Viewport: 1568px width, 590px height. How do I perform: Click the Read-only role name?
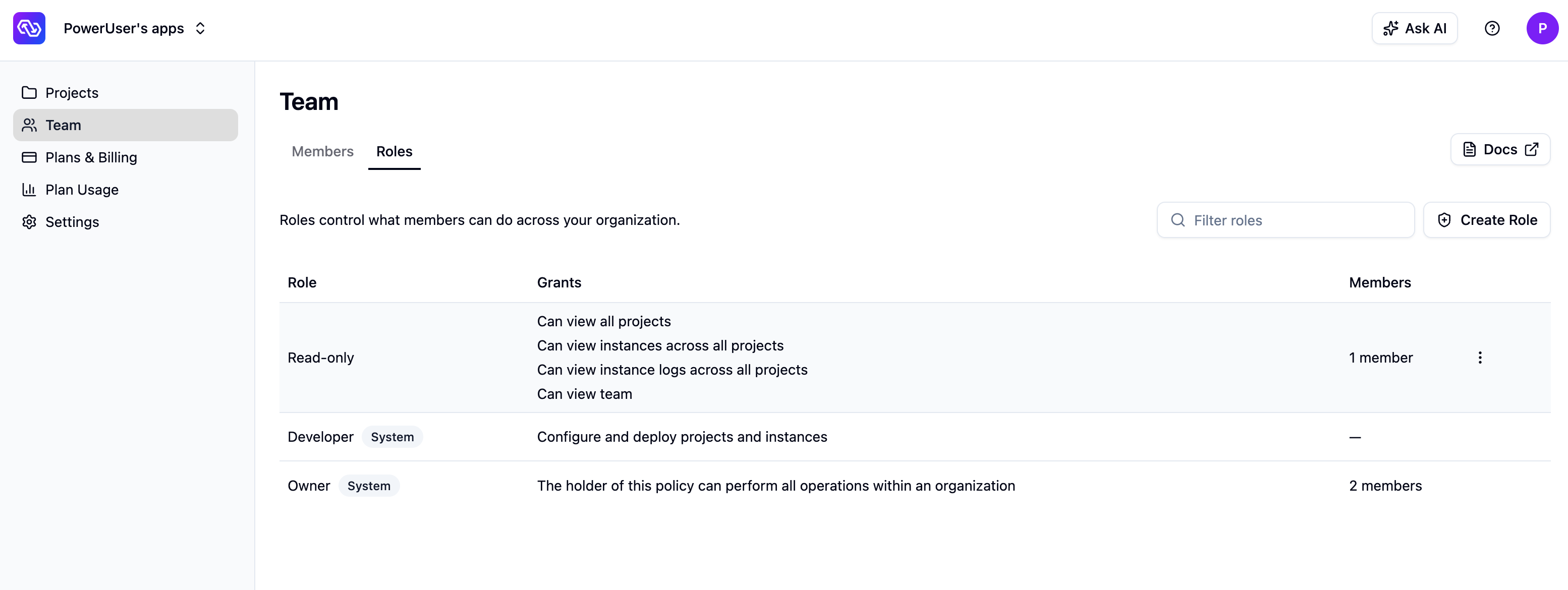point(321,358)
